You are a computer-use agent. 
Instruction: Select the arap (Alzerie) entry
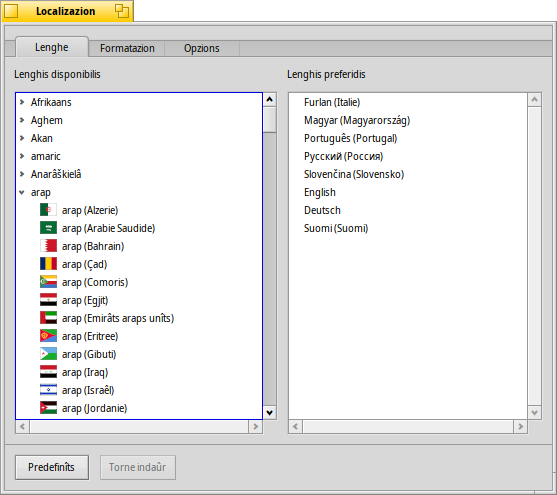point(139,210)
